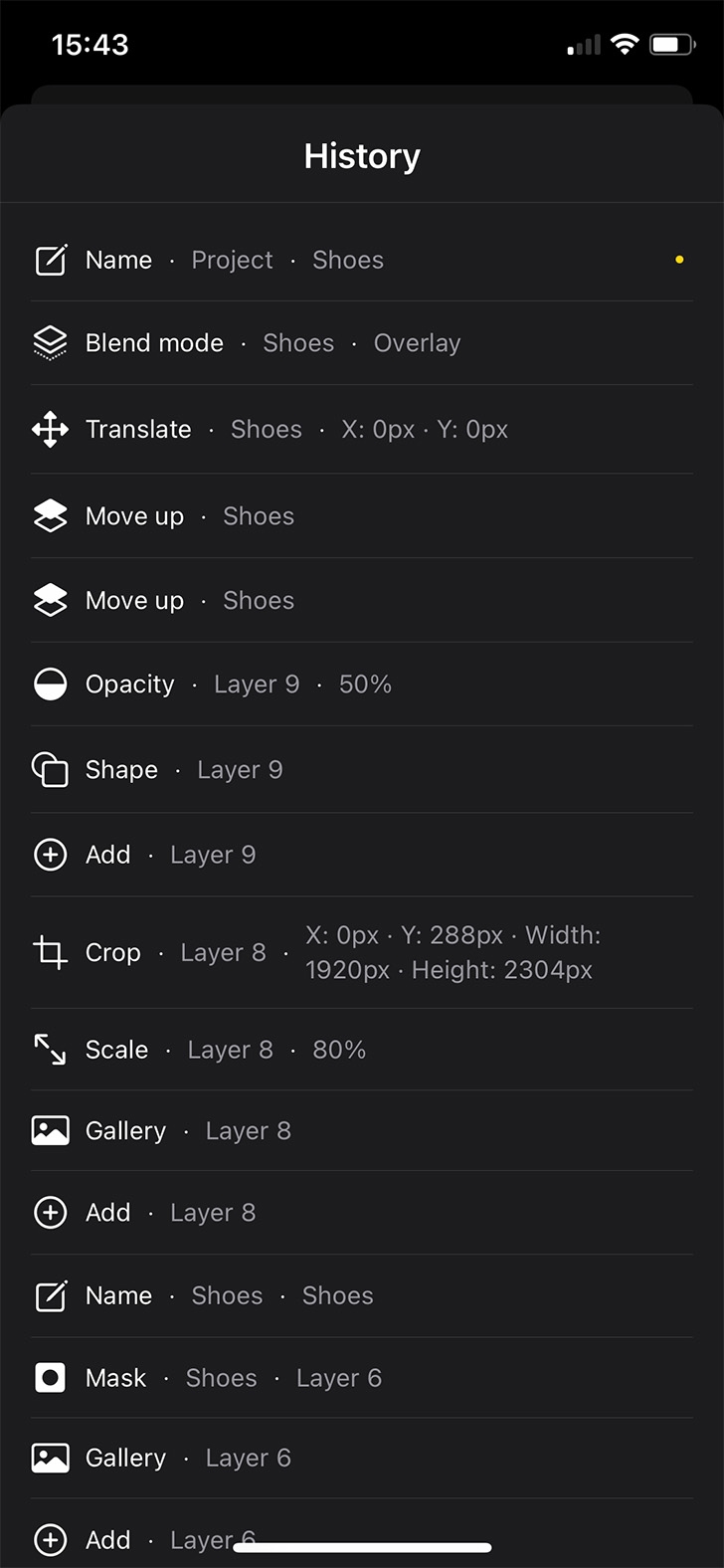Select Add Layer 8 history entry
This screenshot has height=1568, width=724.
click(x=362, y=1213)
